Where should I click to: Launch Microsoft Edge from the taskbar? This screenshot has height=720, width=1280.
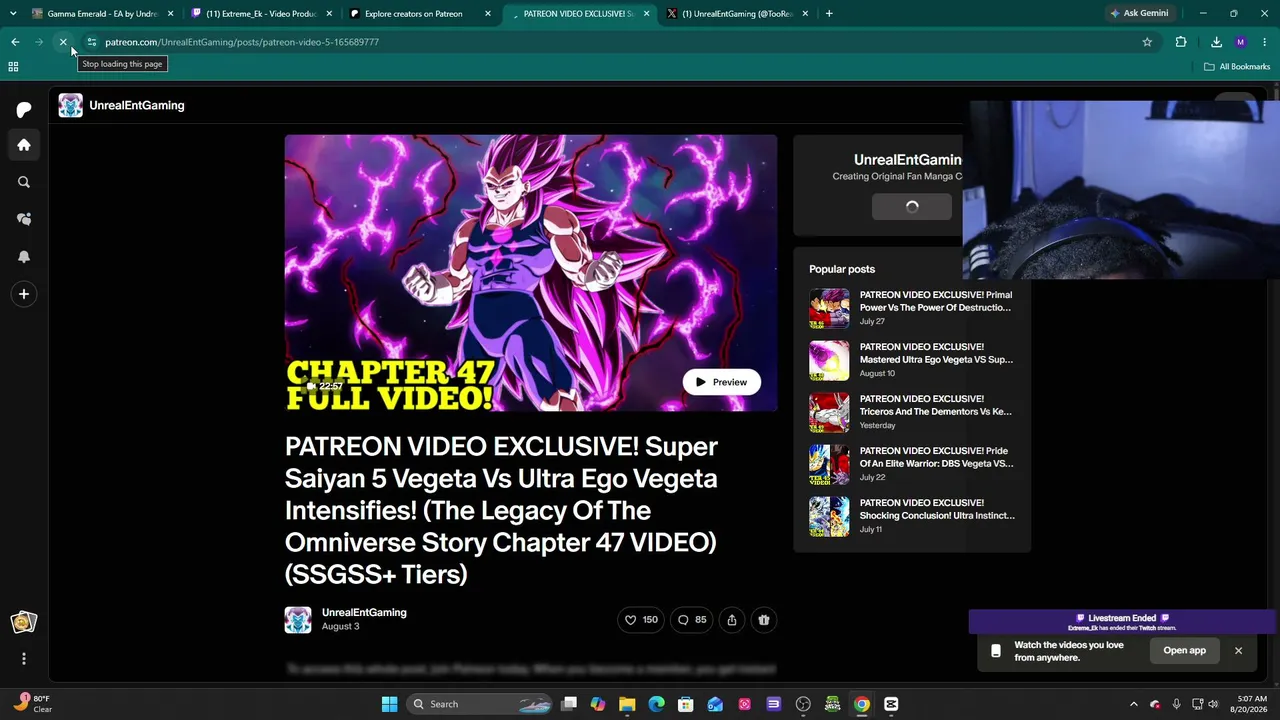(657, 704)
